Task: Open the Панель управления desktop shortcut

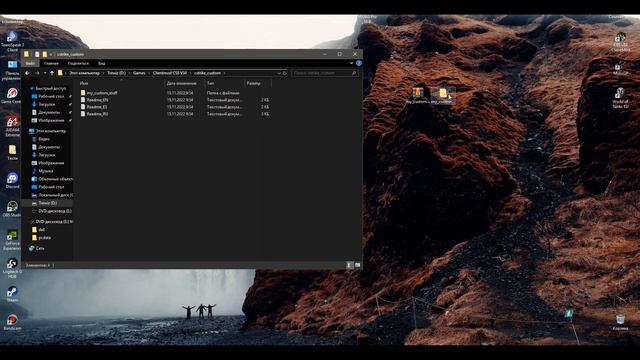Action: [11, 70]
